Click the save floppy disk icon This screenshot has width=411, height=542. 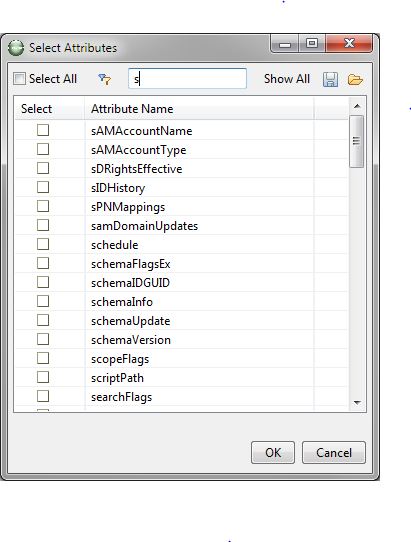tap(330, 80)
